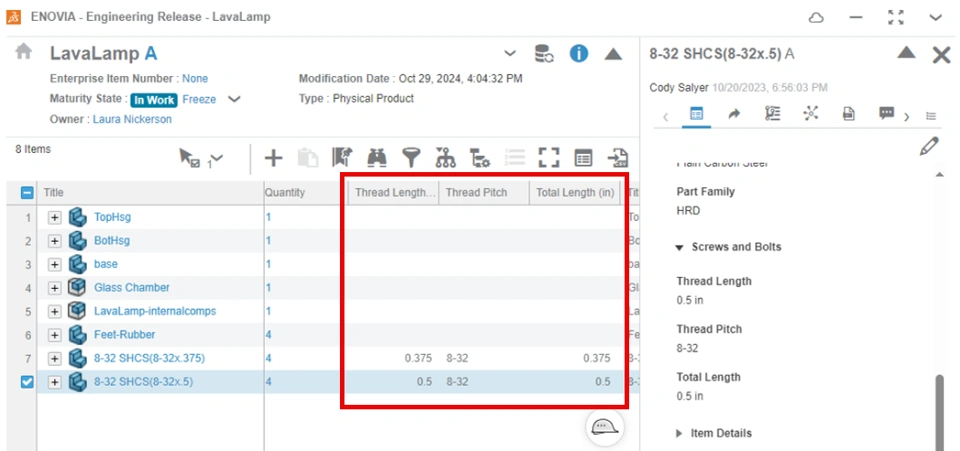Click the properties panel scroll up arrow
The image size is (960, 451).
coord(940,175)
